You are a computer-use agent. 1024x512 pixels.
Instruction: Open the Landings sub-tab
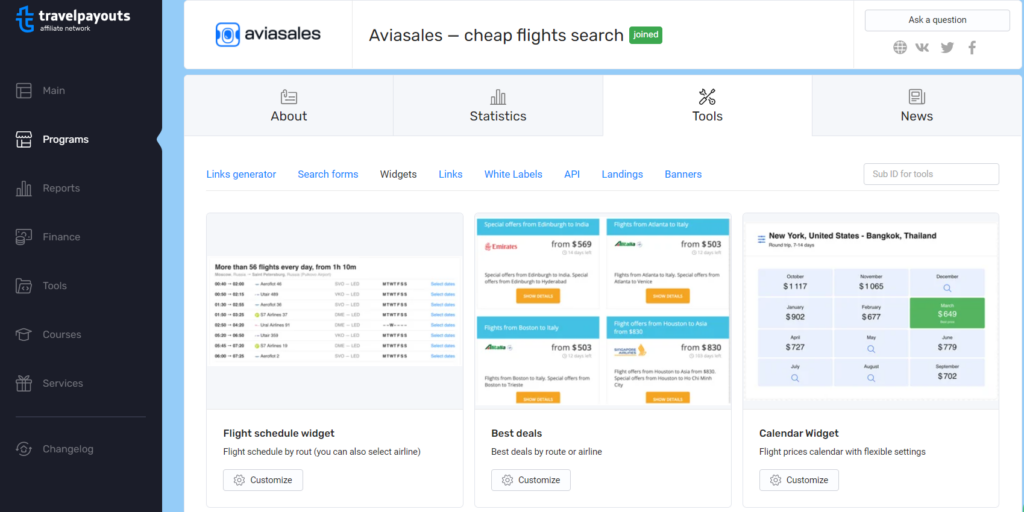point(622,174)
